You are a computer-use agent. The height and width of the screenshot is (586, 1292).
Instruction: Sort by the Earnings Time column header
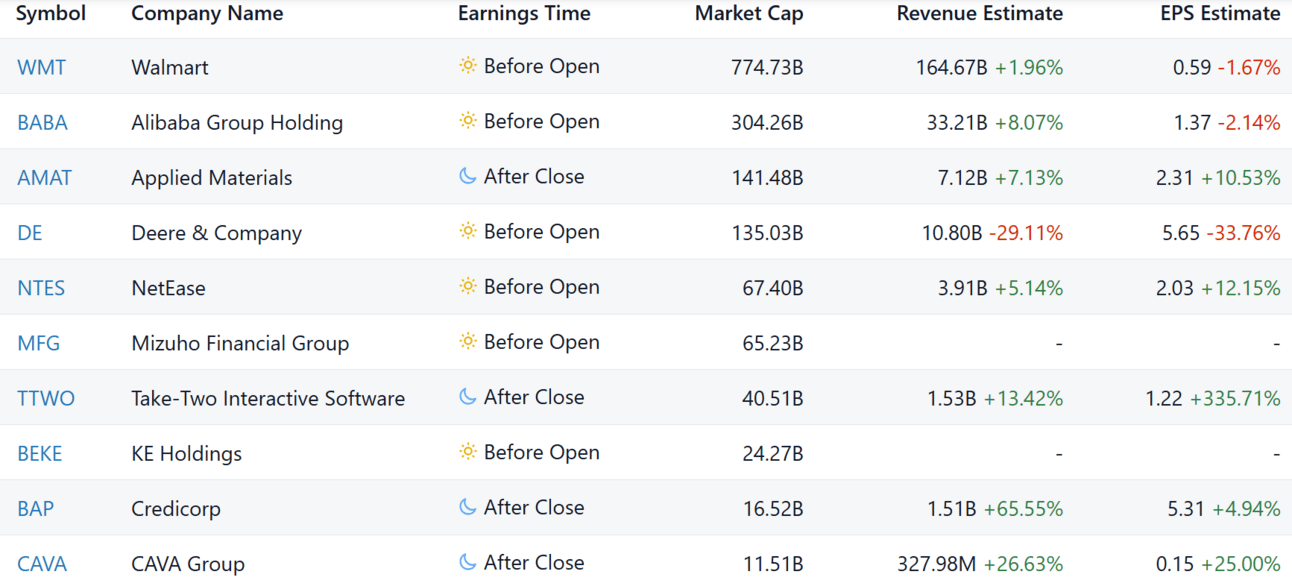(524, 14)
